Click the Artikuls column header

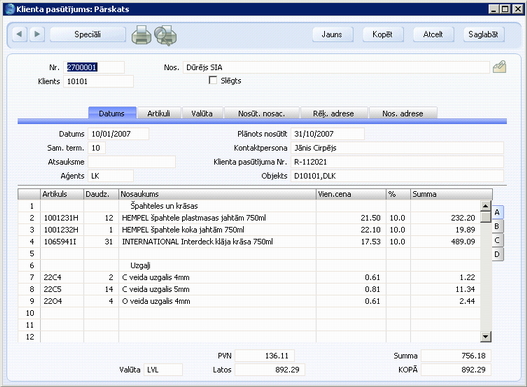pos(62,194)
